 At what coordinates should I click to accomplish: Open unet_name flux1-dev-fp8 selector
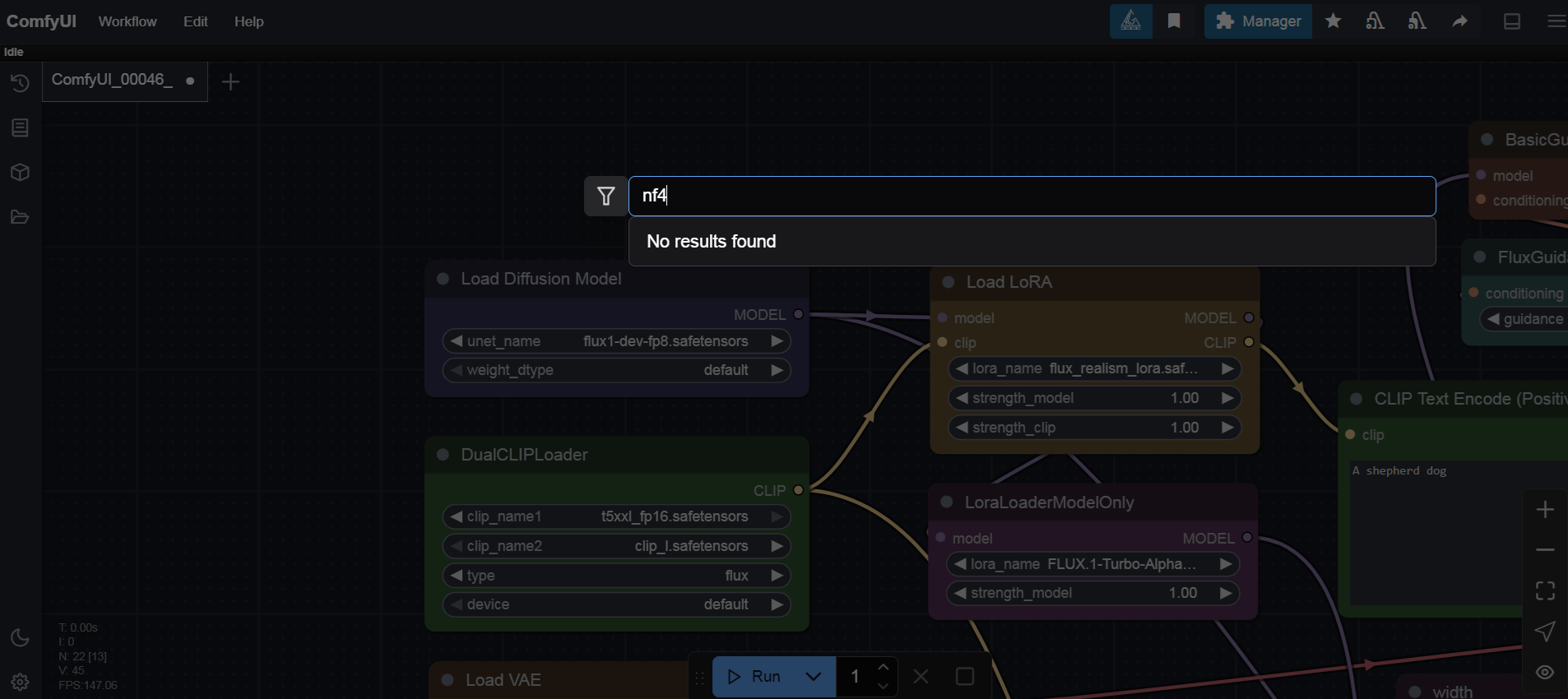coord(616,341)
